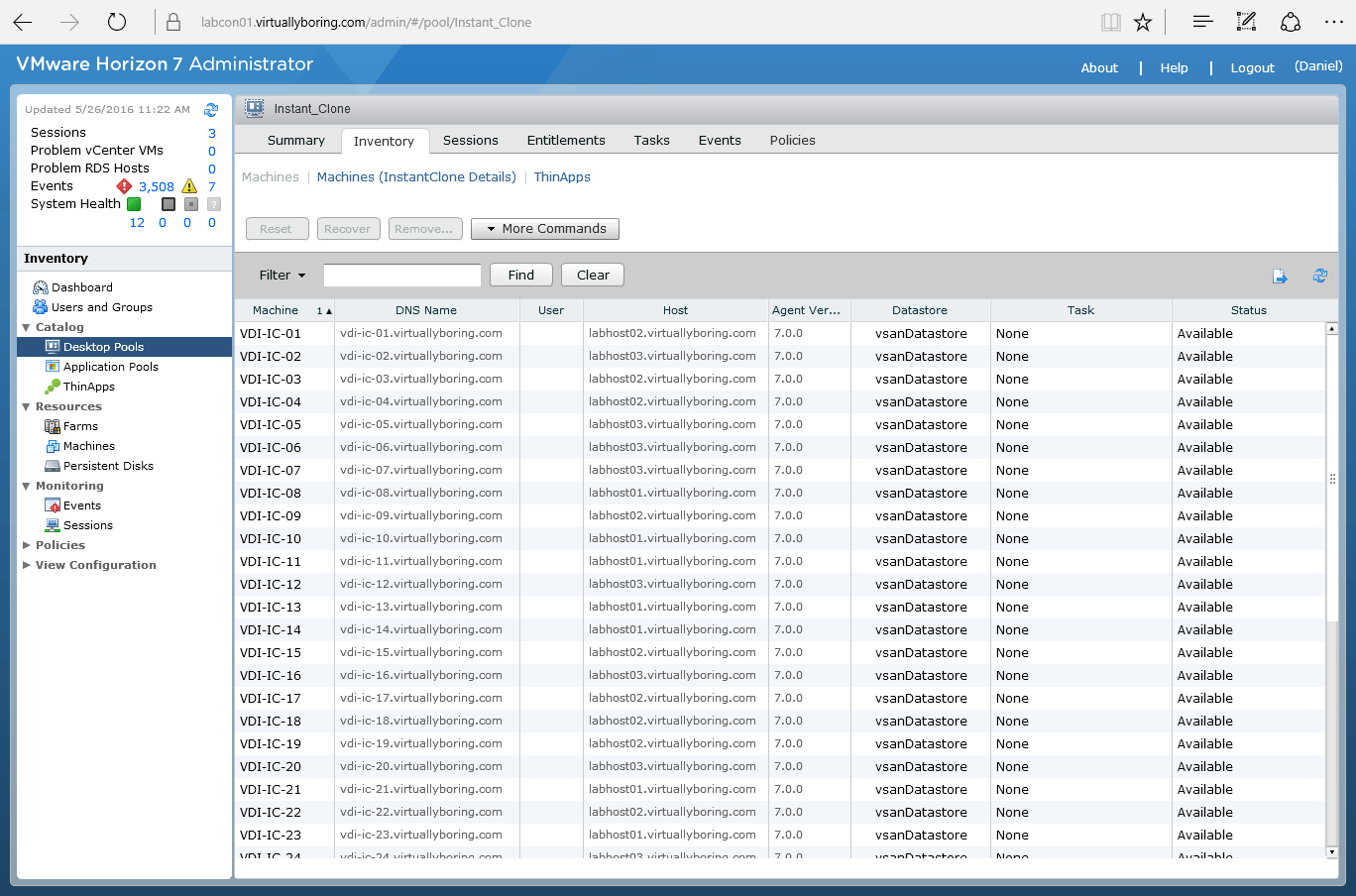Open the More Commands dropdown

[x=544, y=228]
